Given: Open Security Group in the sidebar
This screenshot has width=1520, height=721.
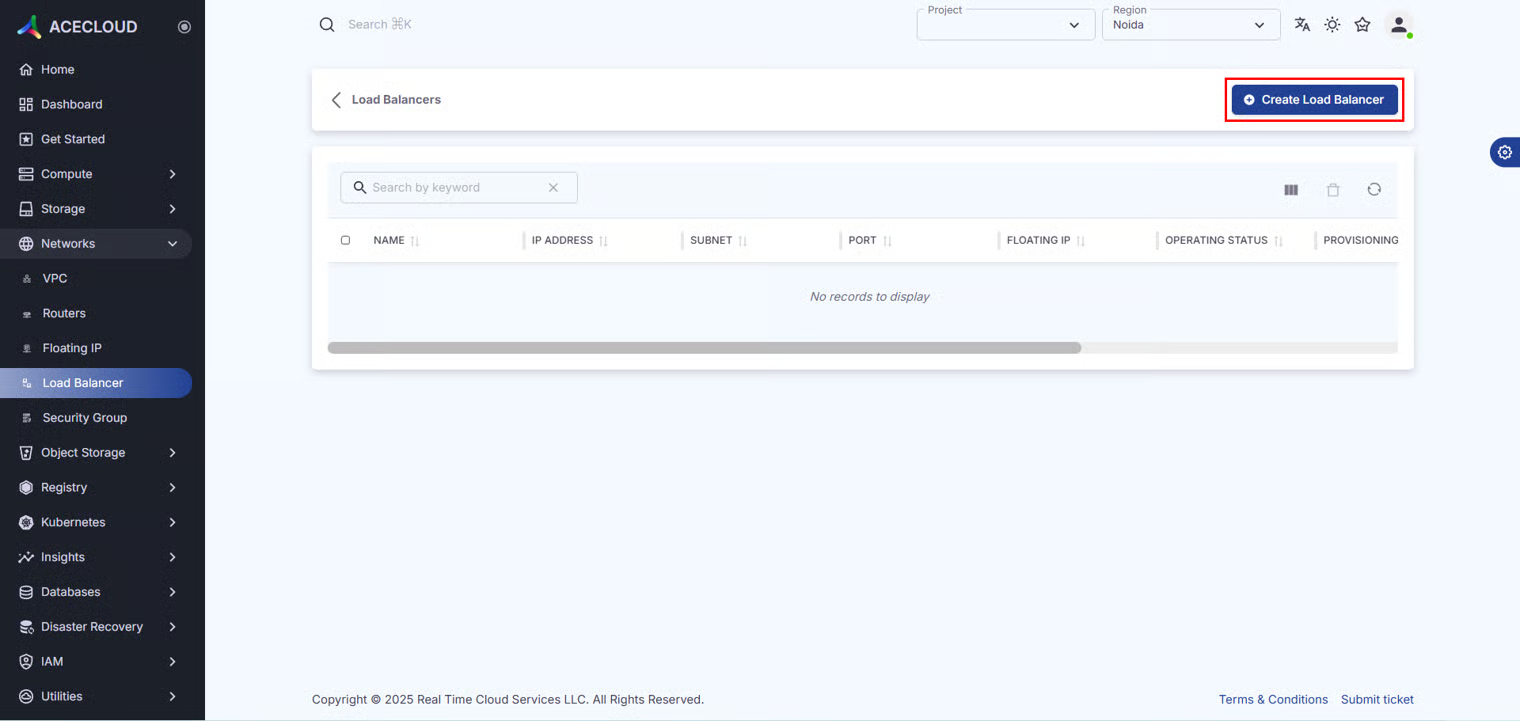Looking at the screenshot, I should (84, 418).
